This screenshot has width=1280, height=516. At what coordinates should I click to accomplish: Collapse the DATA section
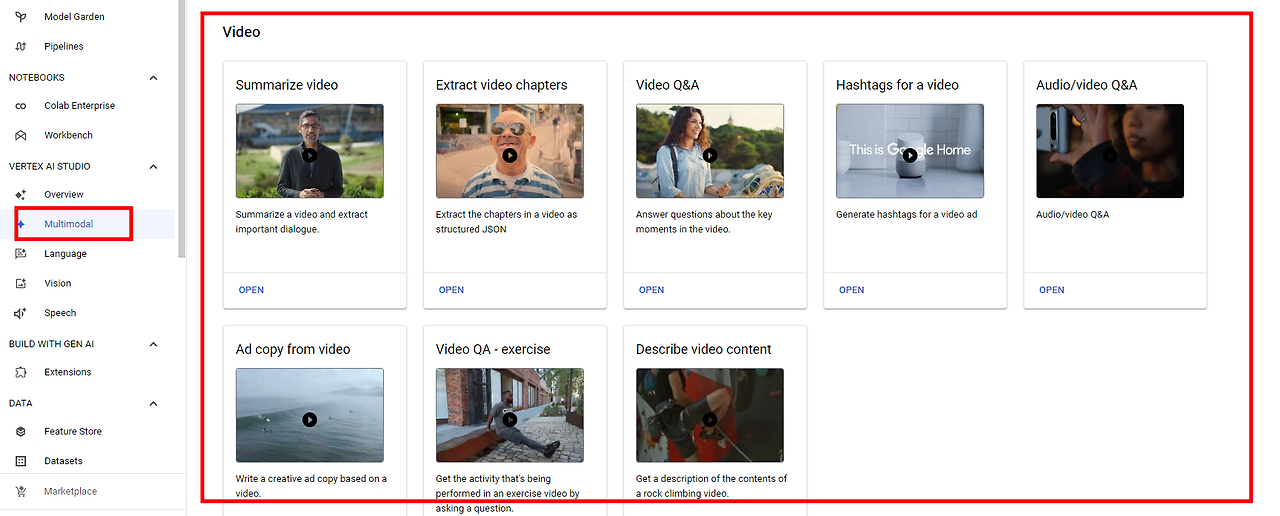tap(153, 404)
